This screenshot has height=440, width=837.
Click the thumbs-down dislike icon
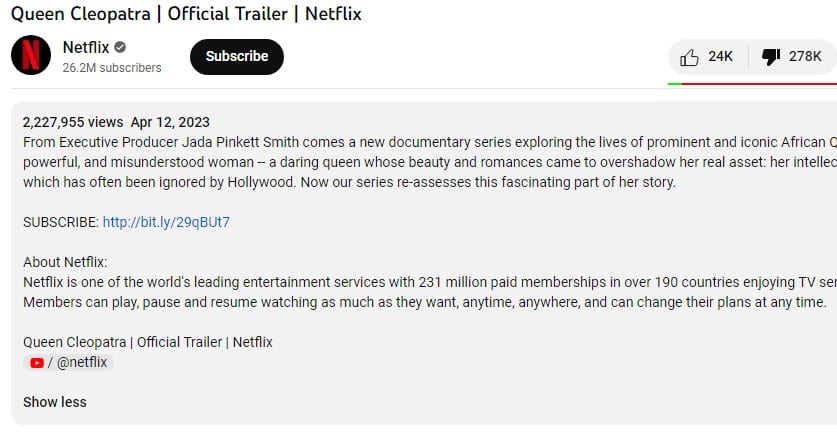point(771,57)
